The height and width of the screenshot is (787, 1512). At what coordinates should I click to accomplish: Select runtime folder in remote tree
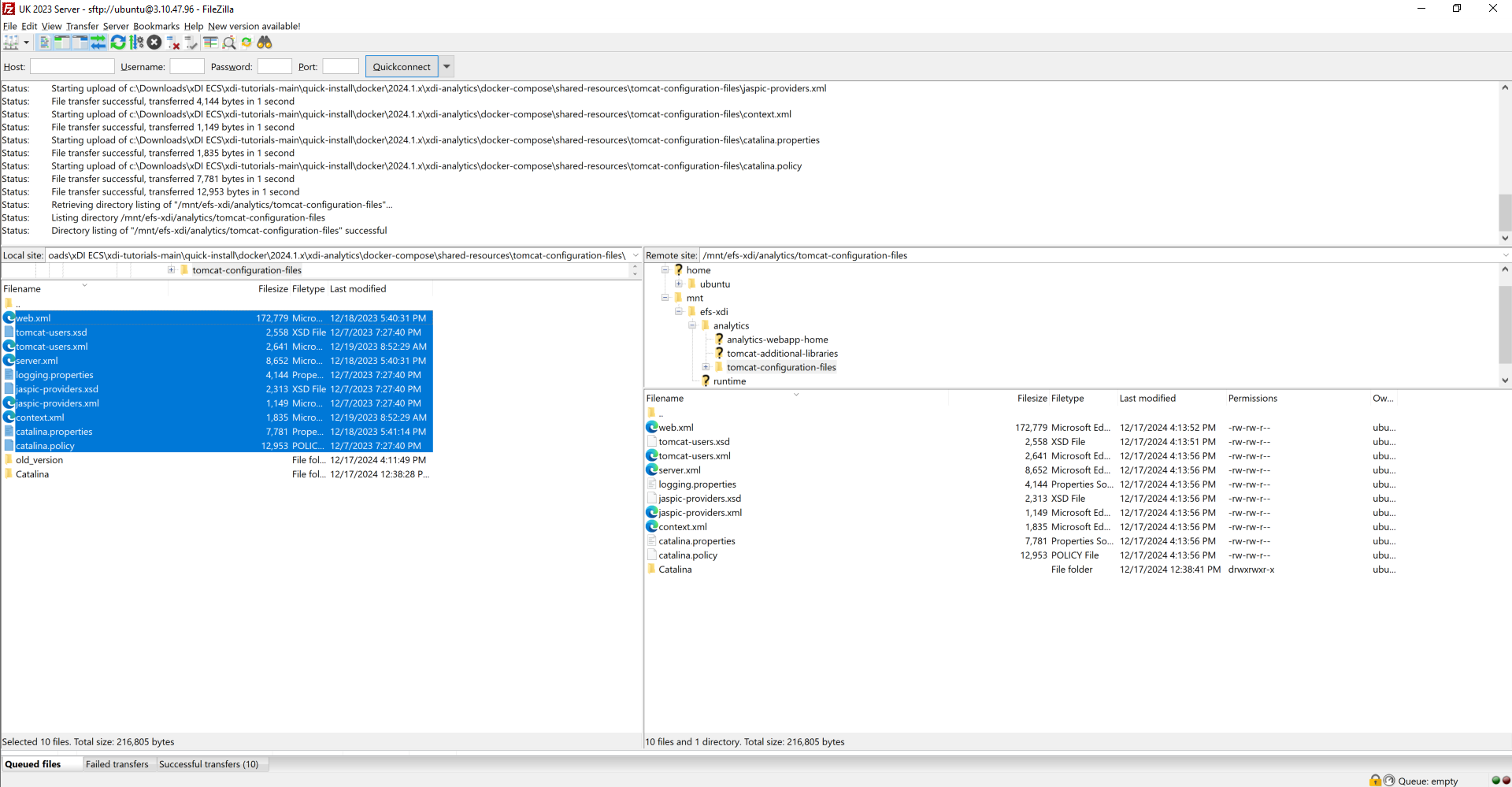click(x=729, y=381)
